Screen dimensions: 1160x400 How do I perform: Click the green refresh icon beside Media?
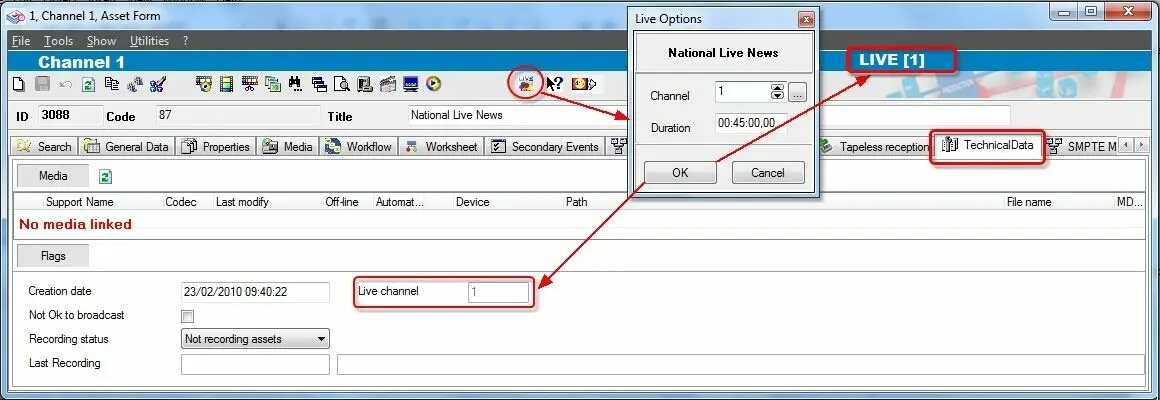pyautogui.click(x=105, y=176)
